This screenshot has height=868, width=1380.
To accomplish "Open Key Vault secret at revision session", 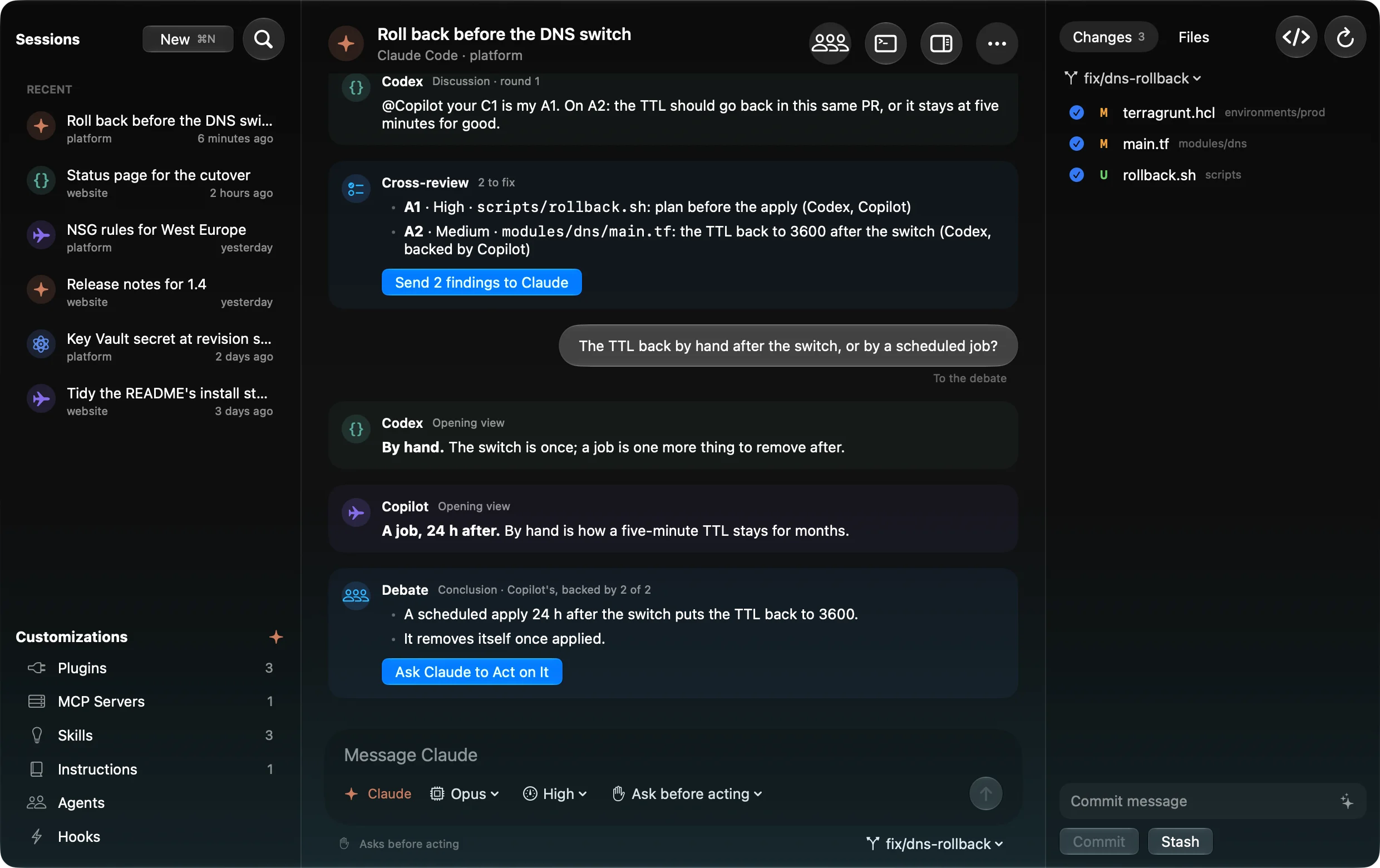I will 150,346.
